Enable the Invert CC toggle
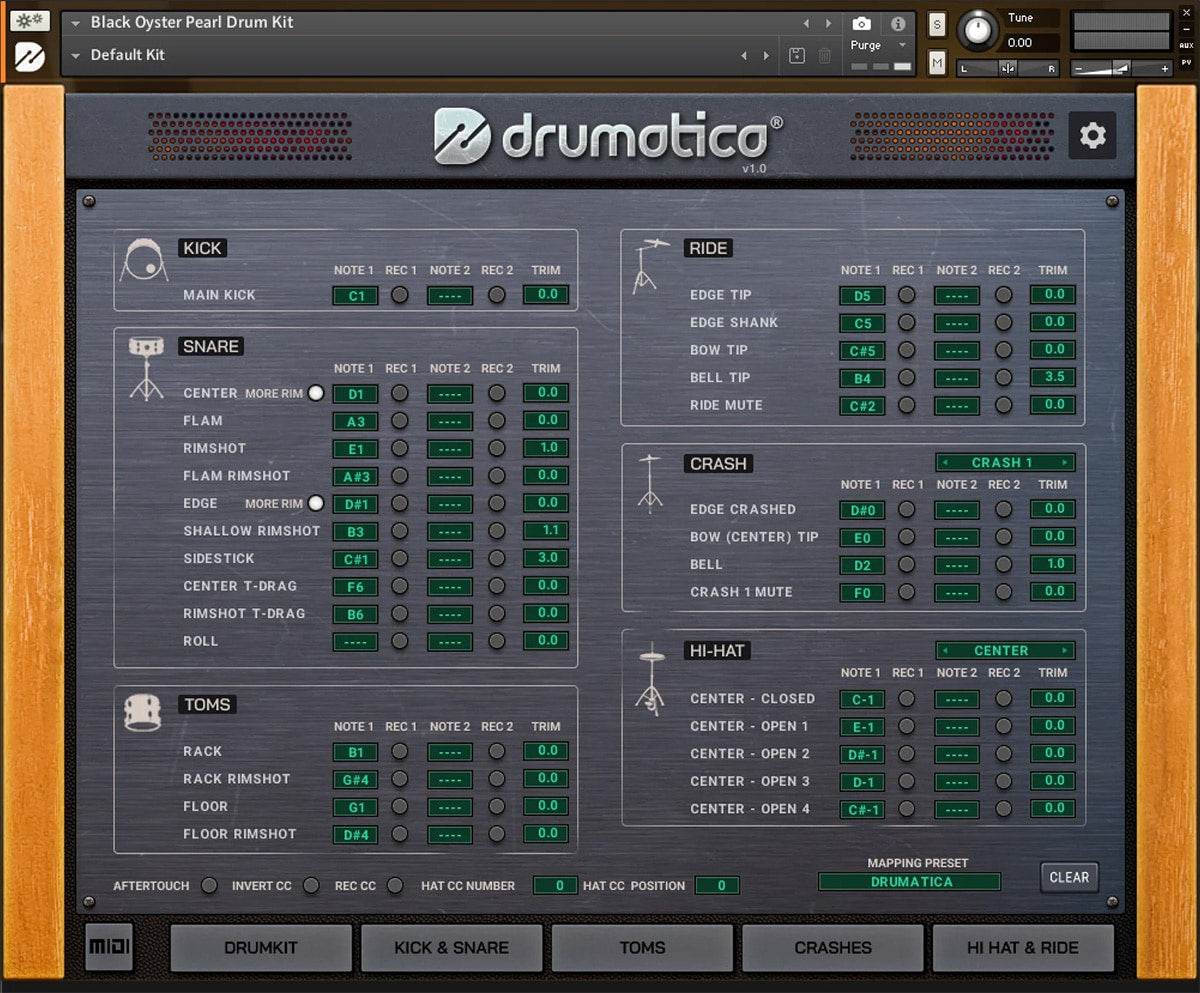Image resolution: width=1200 pixels, height=993 pixels. tap(311, 885)
